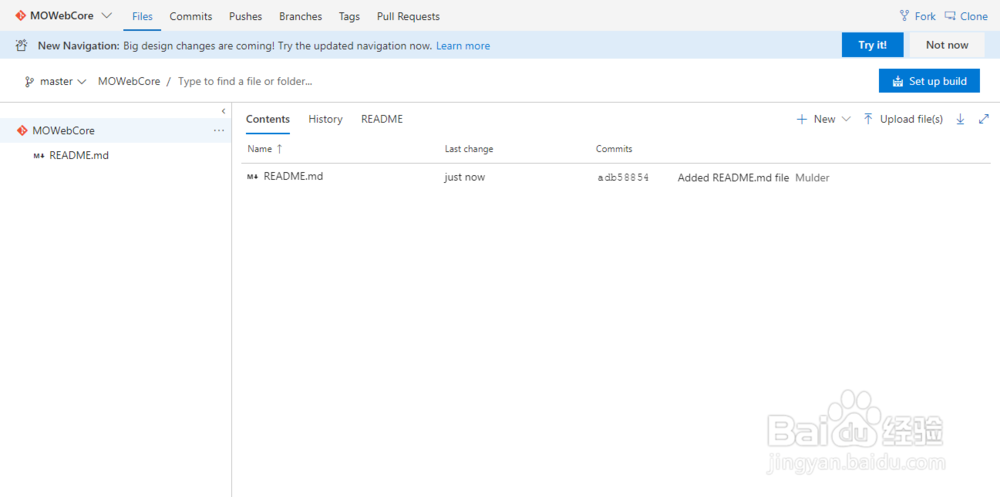Screen dimensions: 1000x497
Task: Open the MOWebCore repository dropdown
Action: (64, 16)
